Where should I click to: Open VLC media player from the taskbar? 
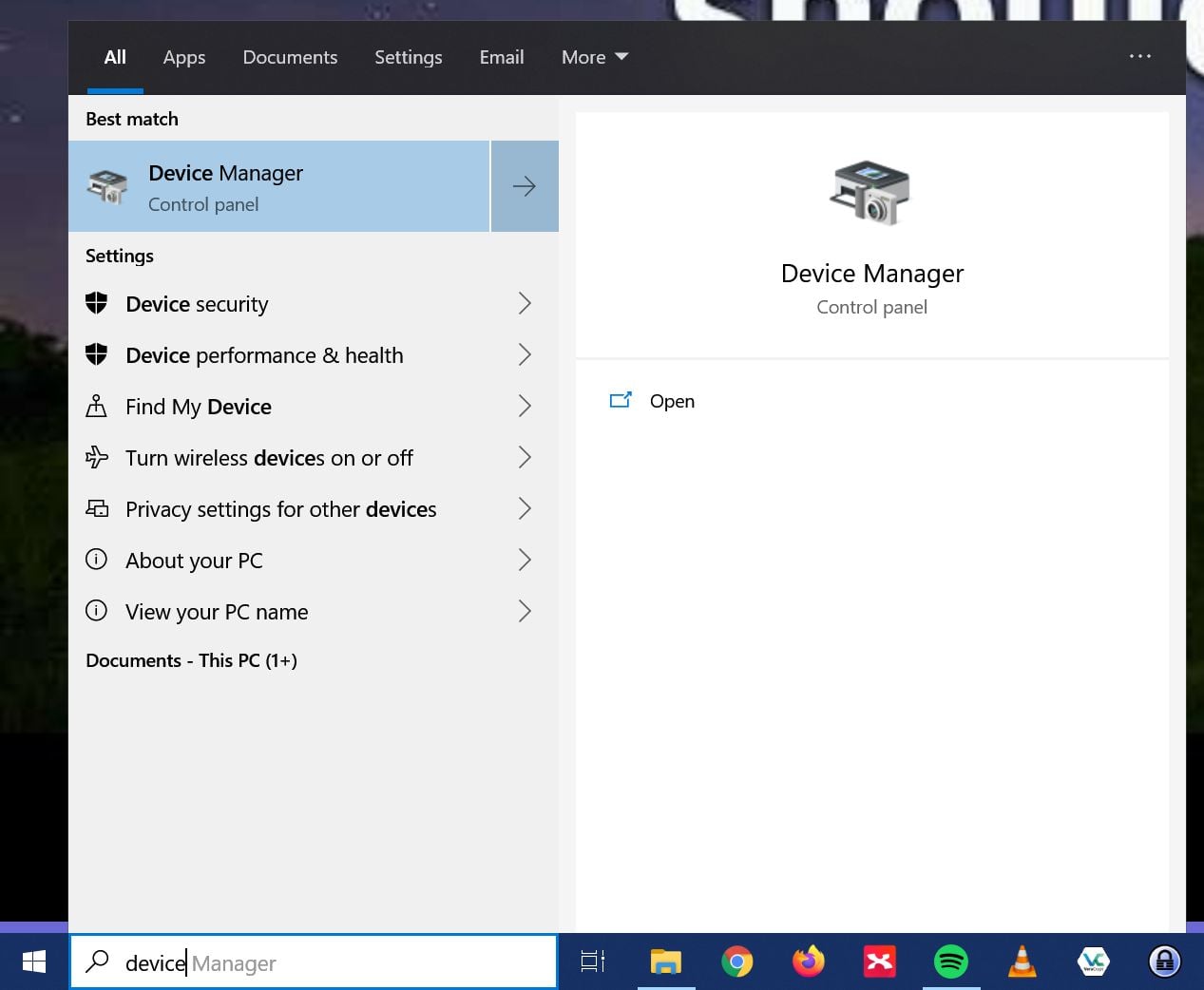point(1022,961)
